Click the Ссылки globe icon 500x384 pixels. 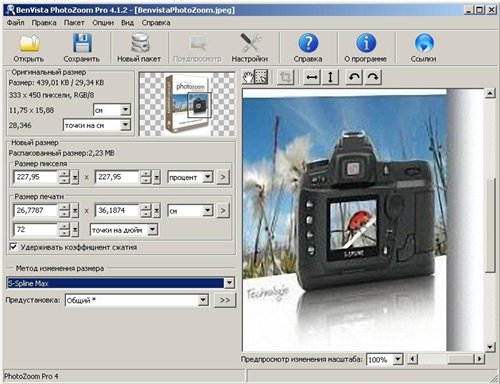[x=424, y=43]
